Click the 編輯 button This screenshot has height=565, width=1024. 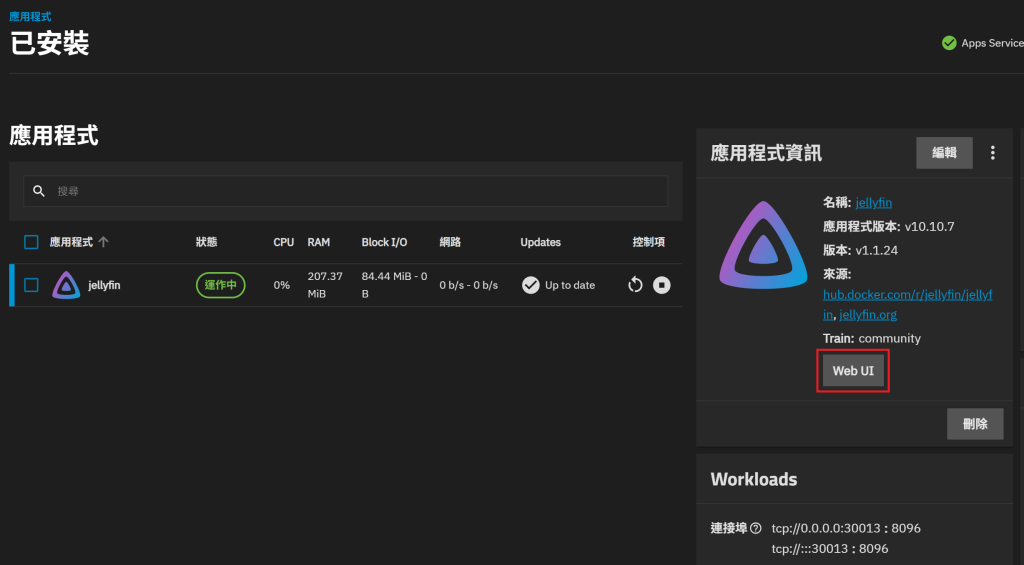pyautogui.click(x=944, y=153)
